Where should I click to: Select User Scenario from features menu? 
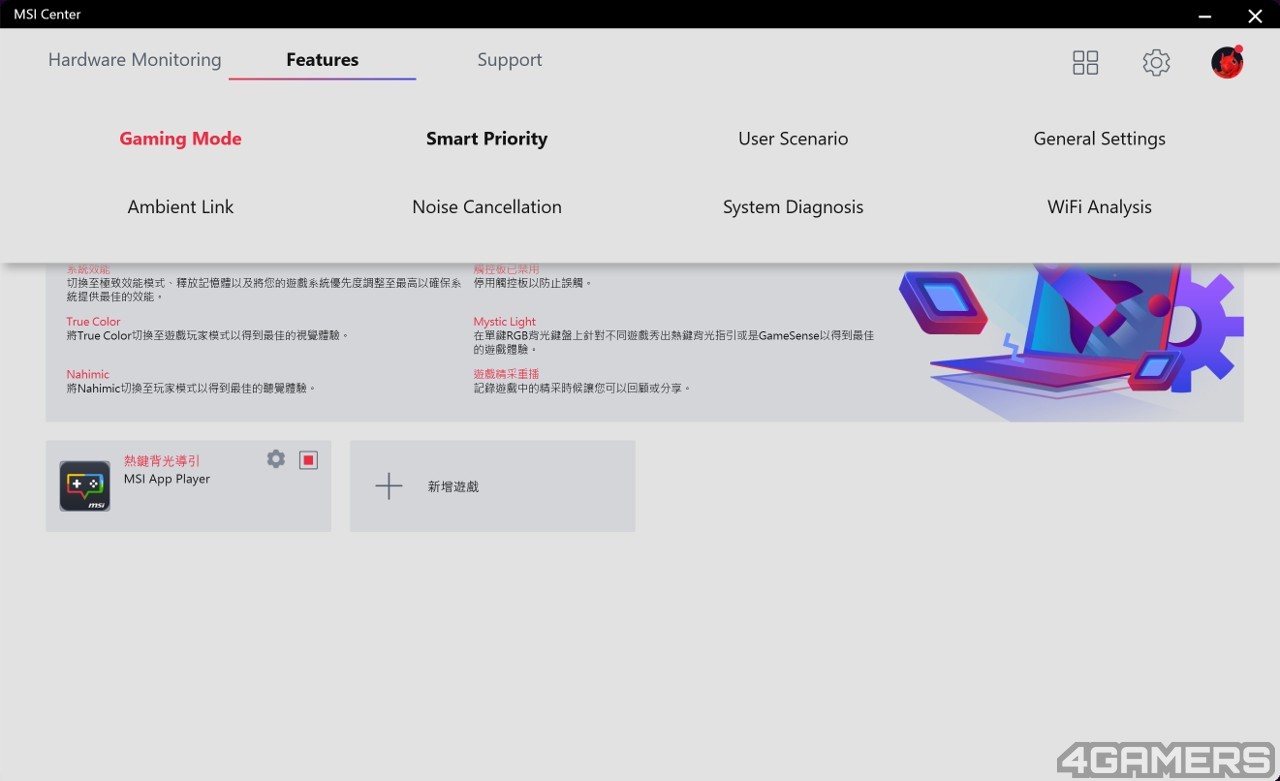tap(793, 139)
